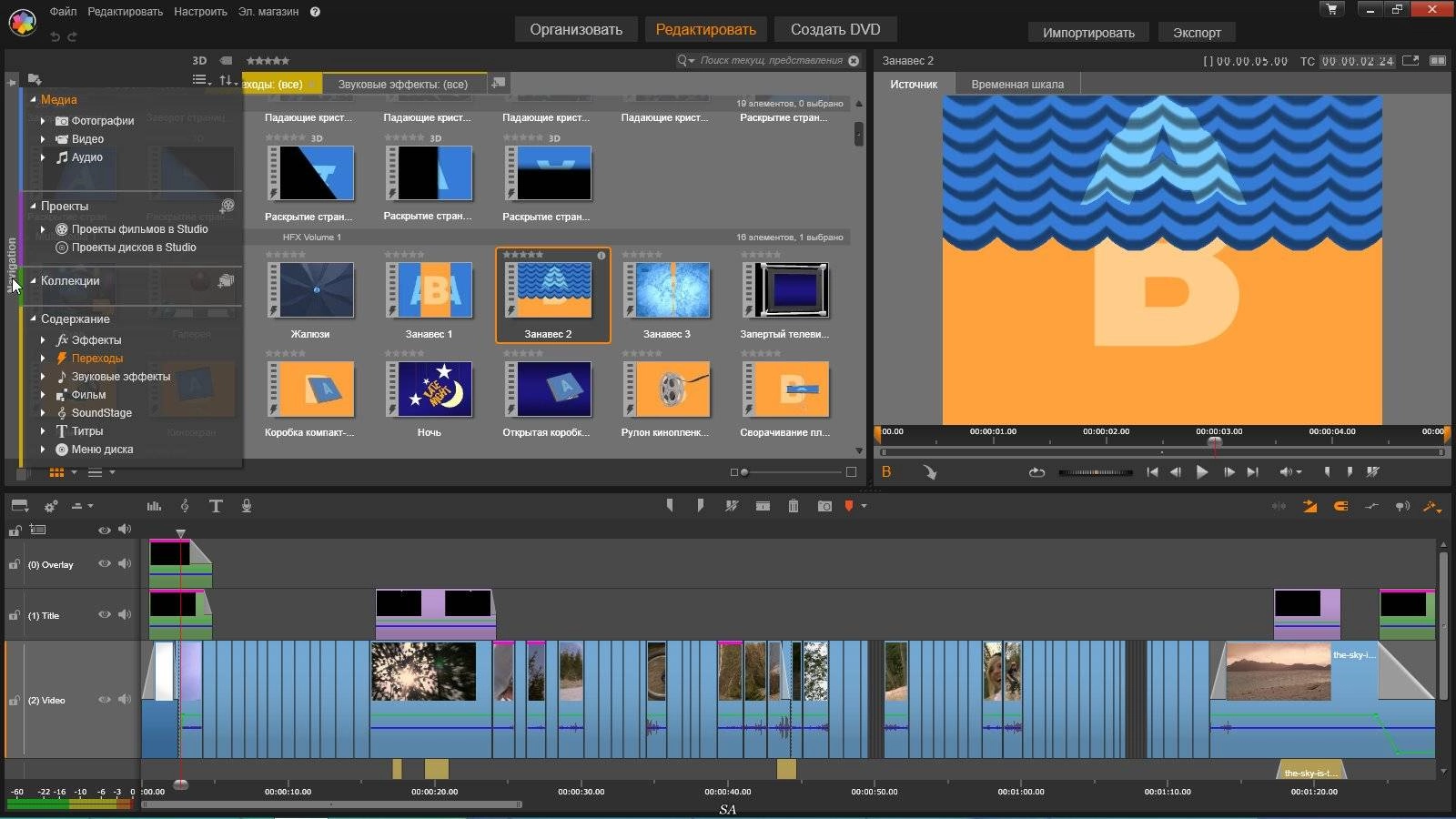
Task: Mute the Title track audio
Action: point(125,615)
